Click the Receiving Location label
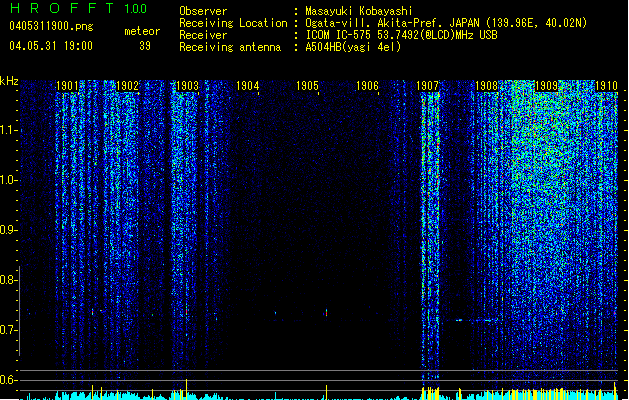 pos(233,23)
